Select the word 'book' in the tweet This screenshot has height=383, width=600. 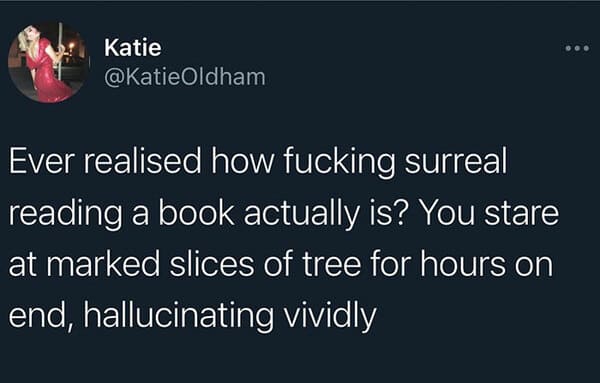click(x=196, y=212)
